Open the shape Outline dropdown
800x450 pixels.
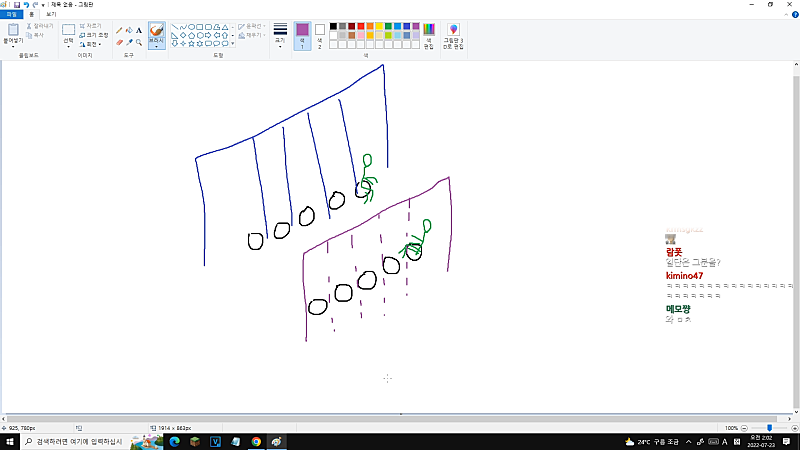[252, 26]
